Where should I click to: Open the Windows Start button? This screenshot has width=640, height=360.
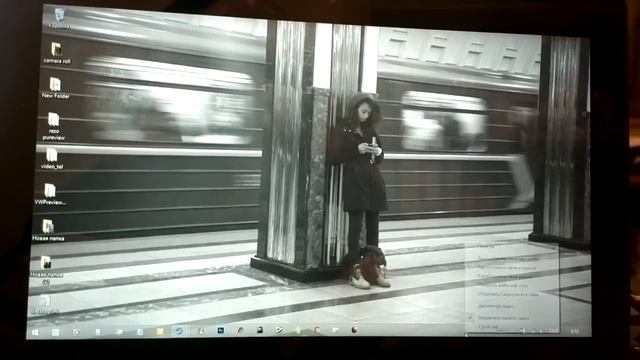[35, 332]
